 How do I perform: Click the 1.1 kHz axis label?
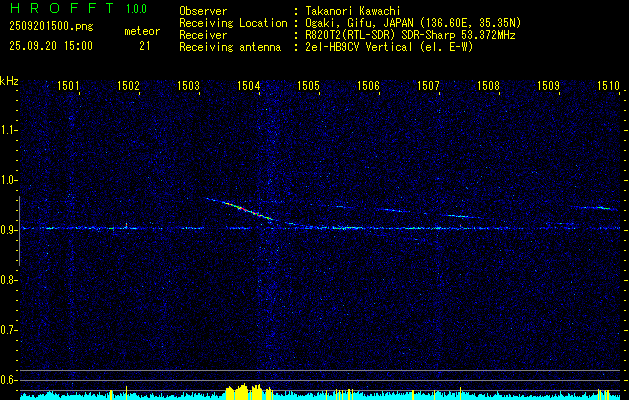tap(7, 130)
